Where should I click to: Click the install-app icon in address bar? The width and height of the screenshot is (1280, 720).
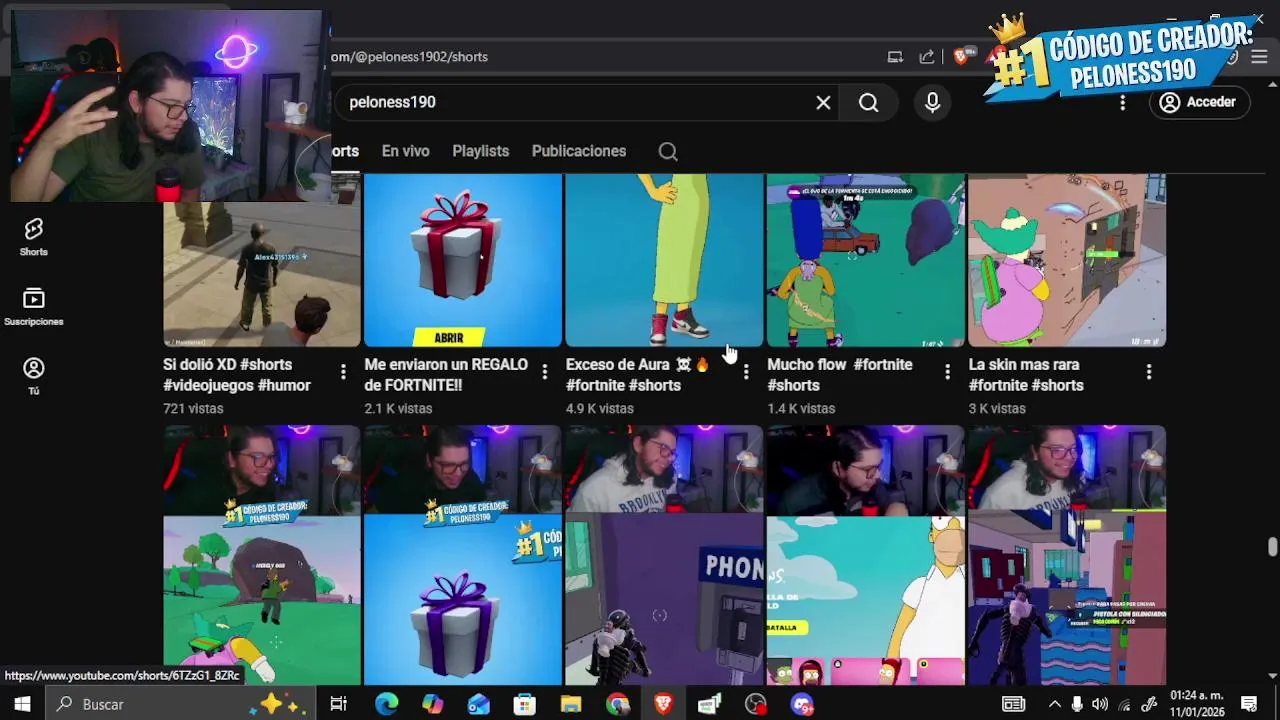tap(895, 57)
